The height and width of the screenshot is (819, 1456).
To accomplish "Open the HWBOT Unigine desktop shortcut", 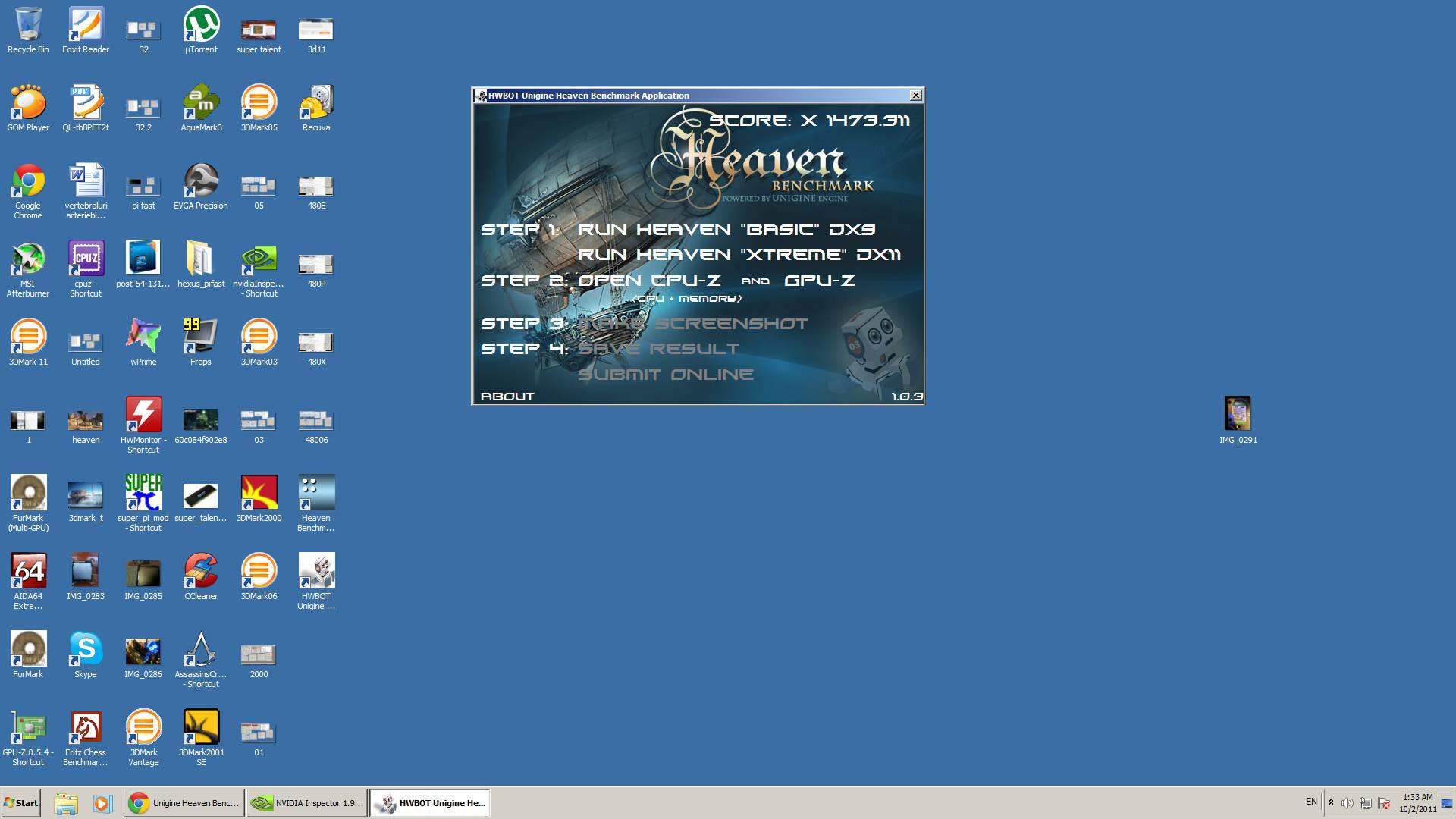I will [x=316, y=582].
